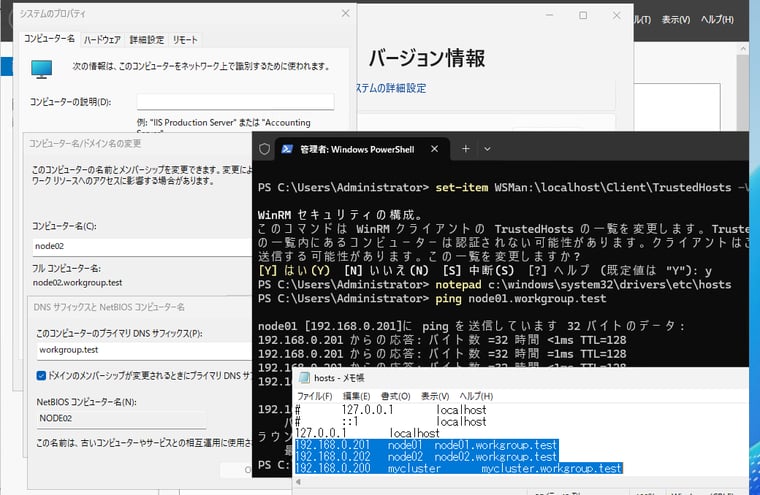Close the システムのプロパティ dialog
Screen dimensions: 760x495
345,14
